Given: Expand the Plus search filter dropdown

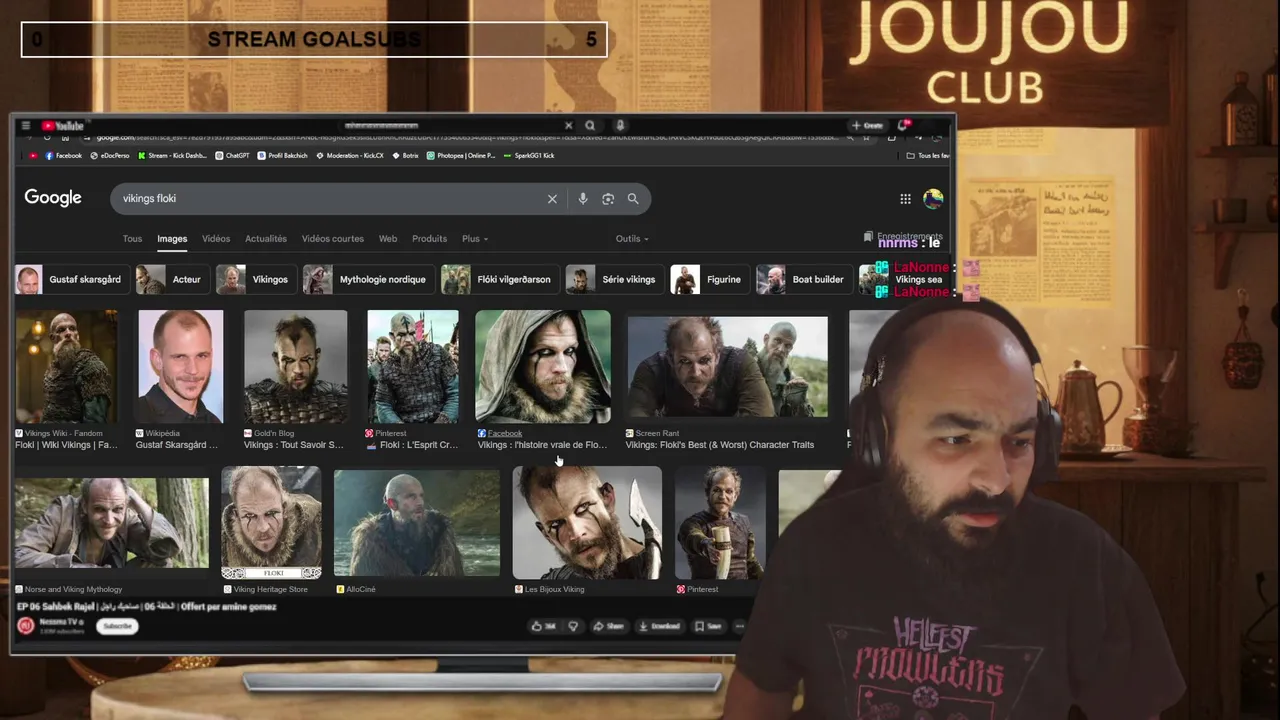Looking at the screenshot, I should (474, 239).
